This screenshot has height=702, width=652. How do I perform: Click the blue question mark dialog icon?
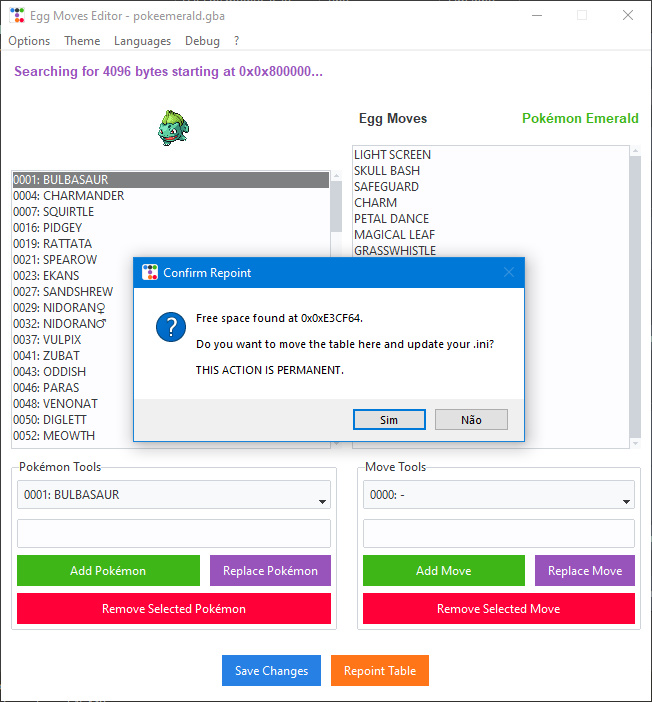pos(171,326)
